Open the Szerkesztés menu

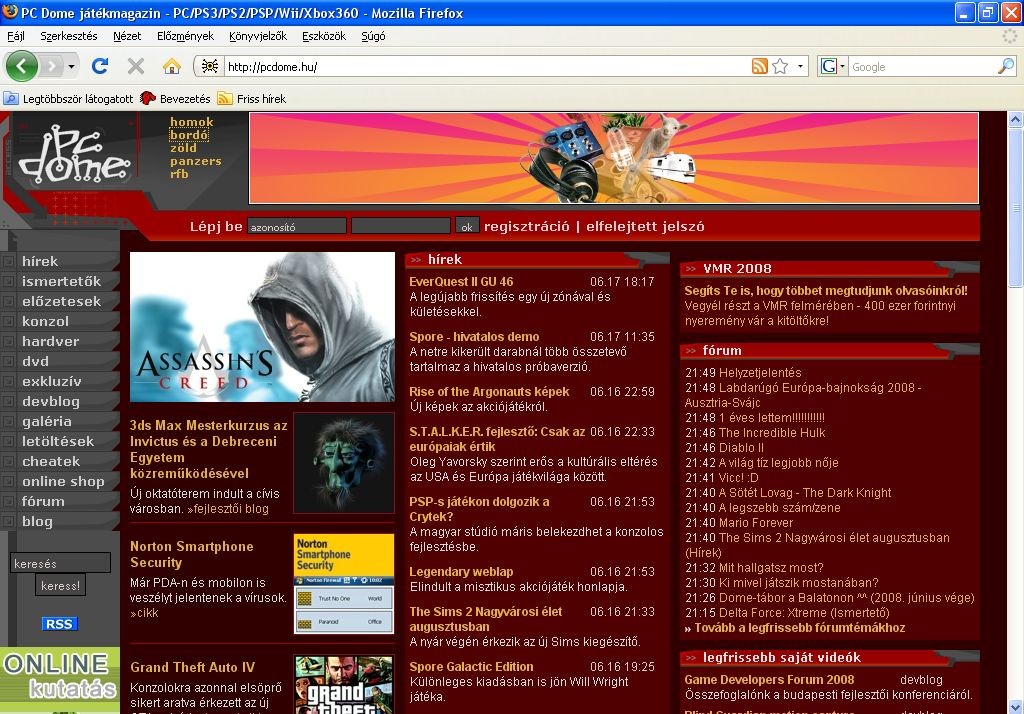69,36
